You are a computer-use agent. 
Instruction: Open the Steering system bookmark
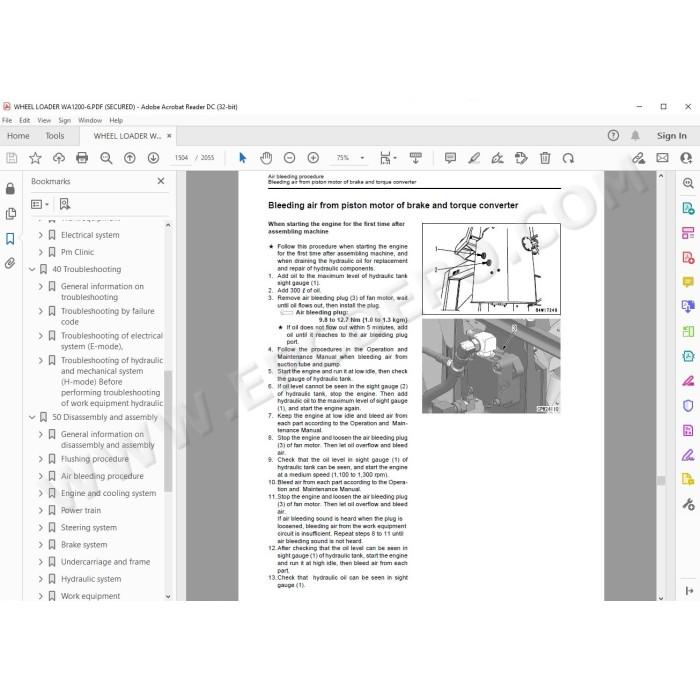pos(89,527)
